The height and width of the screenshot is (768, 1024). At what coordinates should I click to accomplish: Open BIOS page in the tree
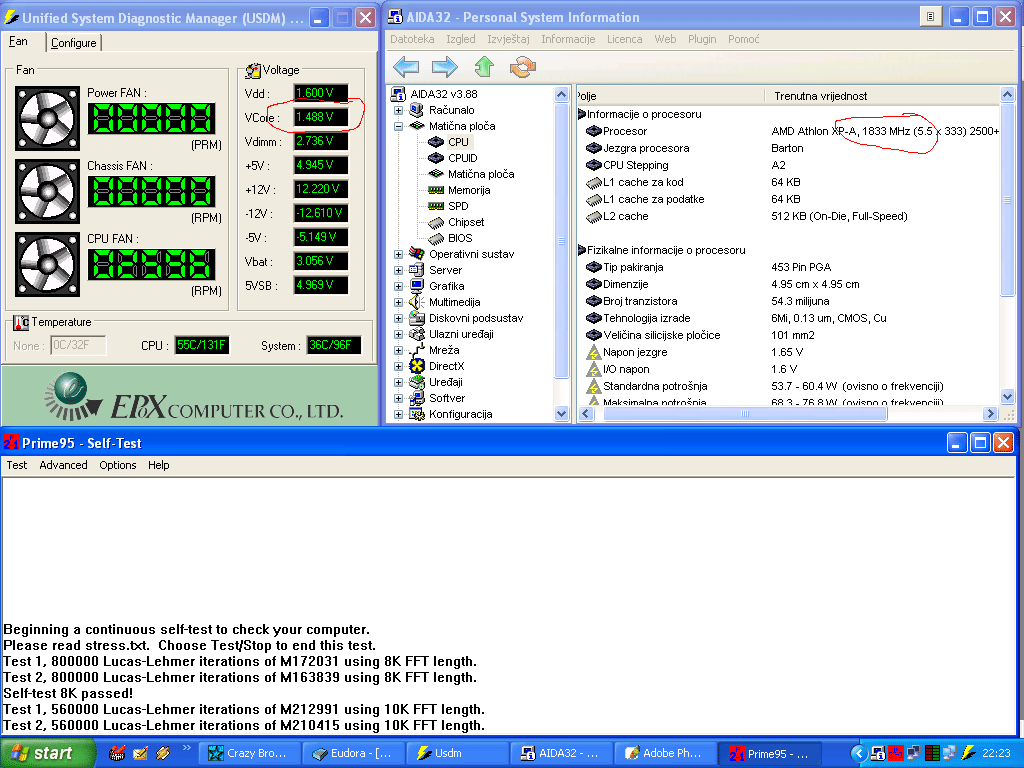460,238
